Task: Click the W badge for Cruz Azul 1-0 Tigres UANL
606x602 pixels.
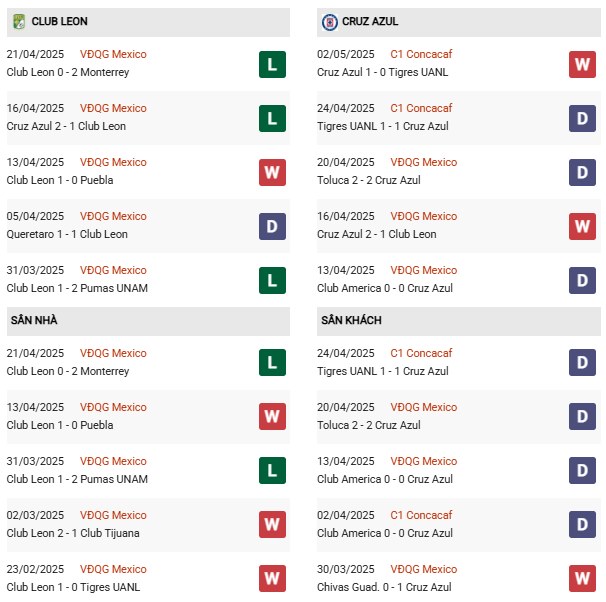Action: [582, 65]
